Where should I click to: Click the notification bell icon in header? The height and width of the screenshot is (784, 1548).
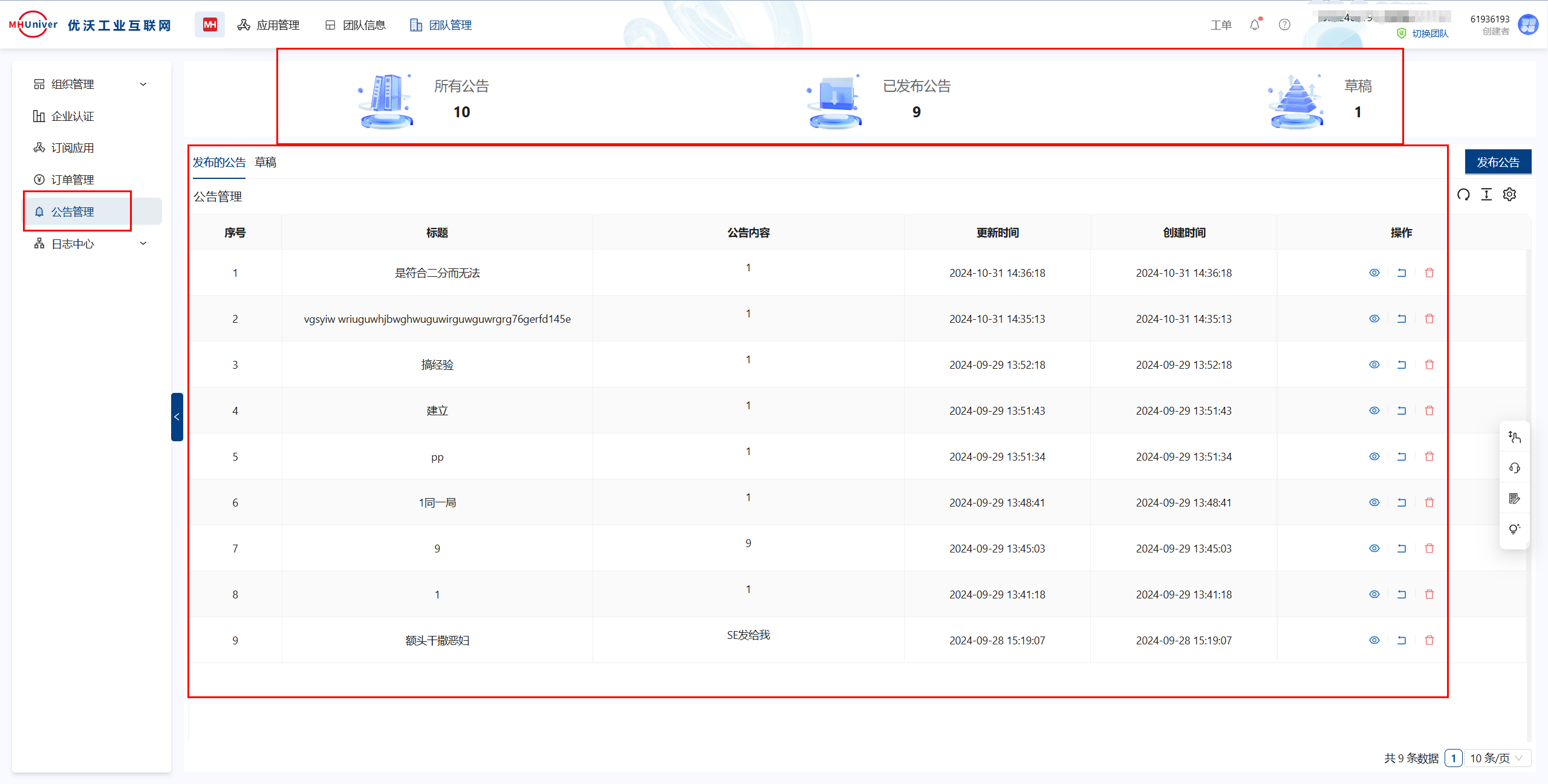pyautogui.click(x=1255, y=25)
